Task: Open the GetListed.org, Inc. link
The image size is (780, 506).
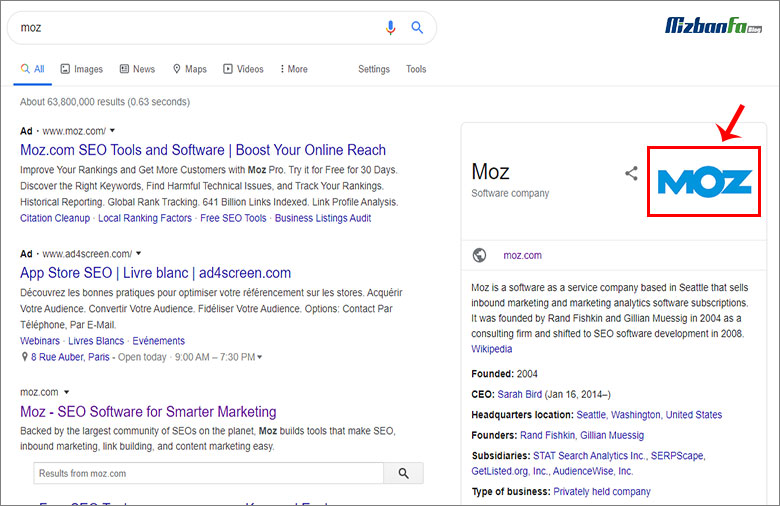Action: click(508, 471)
